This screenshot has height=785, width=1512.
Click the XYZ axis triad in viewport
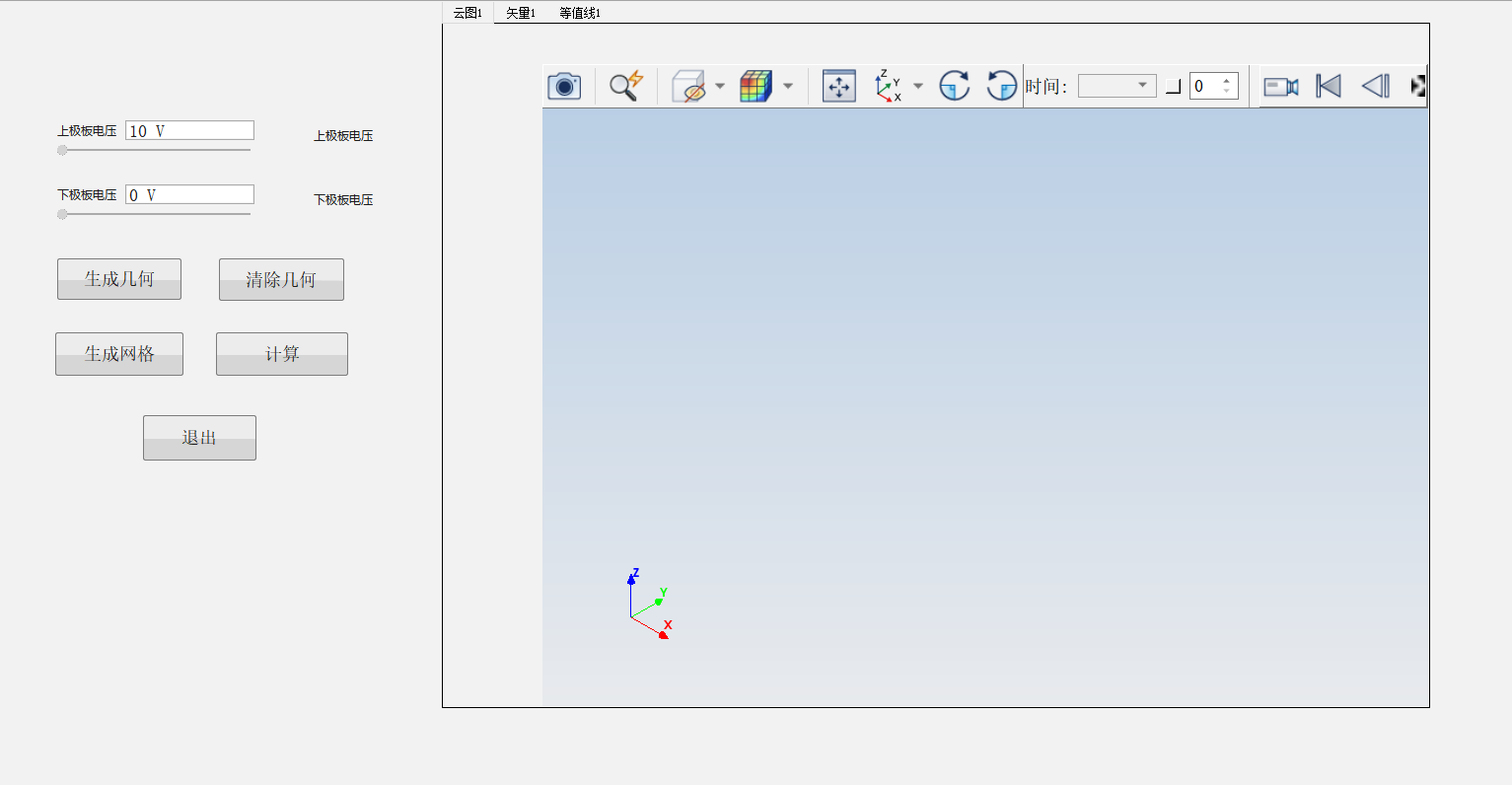650,604
